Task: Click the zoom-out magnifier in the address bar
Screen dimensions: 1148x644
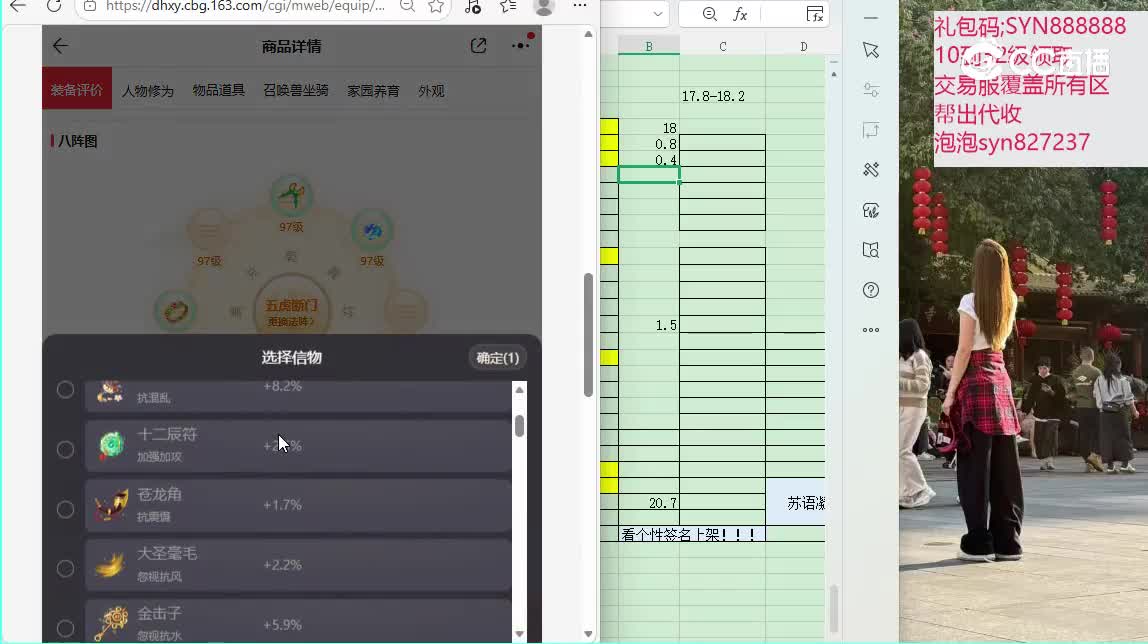Action: [408, 6]
